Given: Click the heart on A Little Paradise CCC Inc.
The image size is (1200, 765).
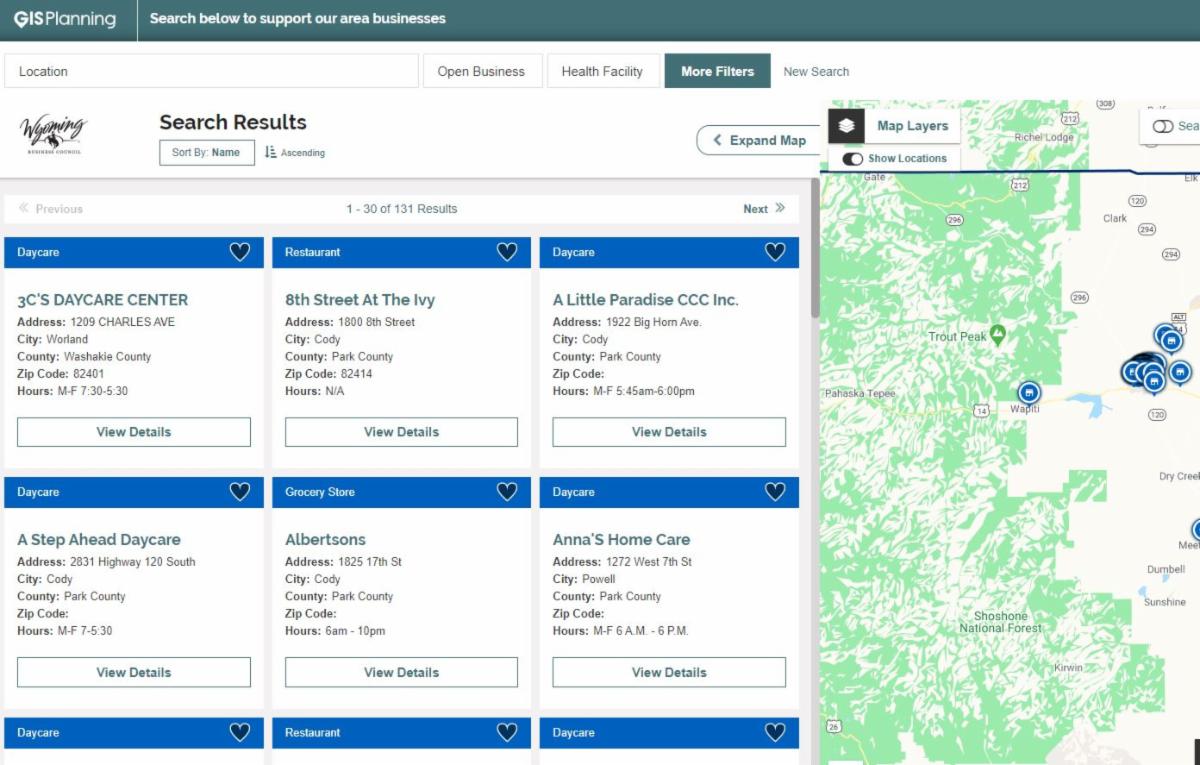Looking at the screenshot, I should coord(775,252).
